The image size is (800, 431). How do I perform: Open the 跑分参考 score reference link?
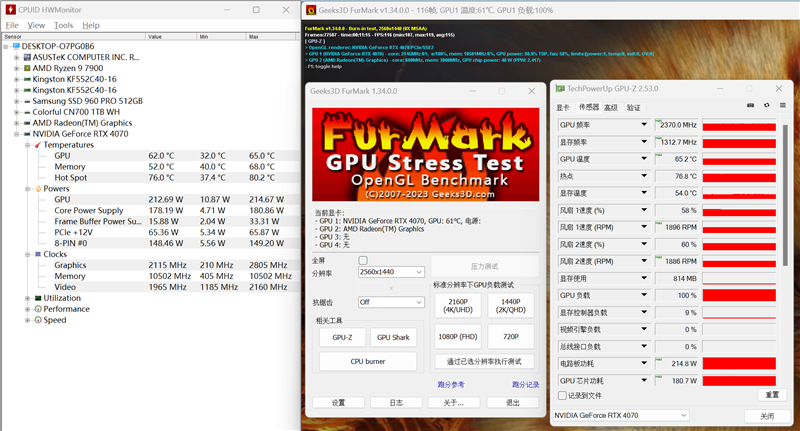(x=451, y=384)
